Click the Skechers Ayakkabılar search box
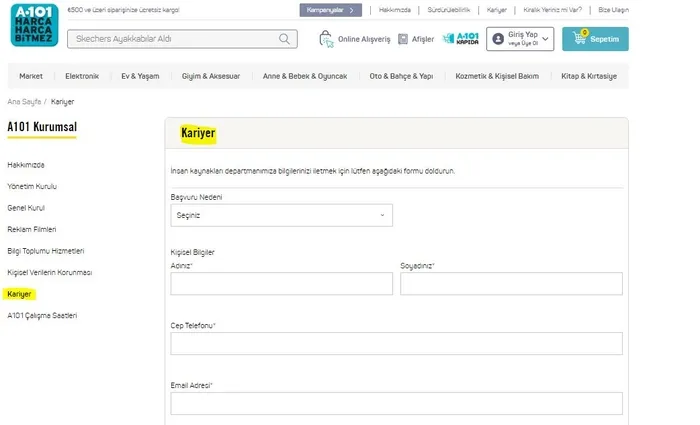700x425 pixels. (x=170, y=39)
